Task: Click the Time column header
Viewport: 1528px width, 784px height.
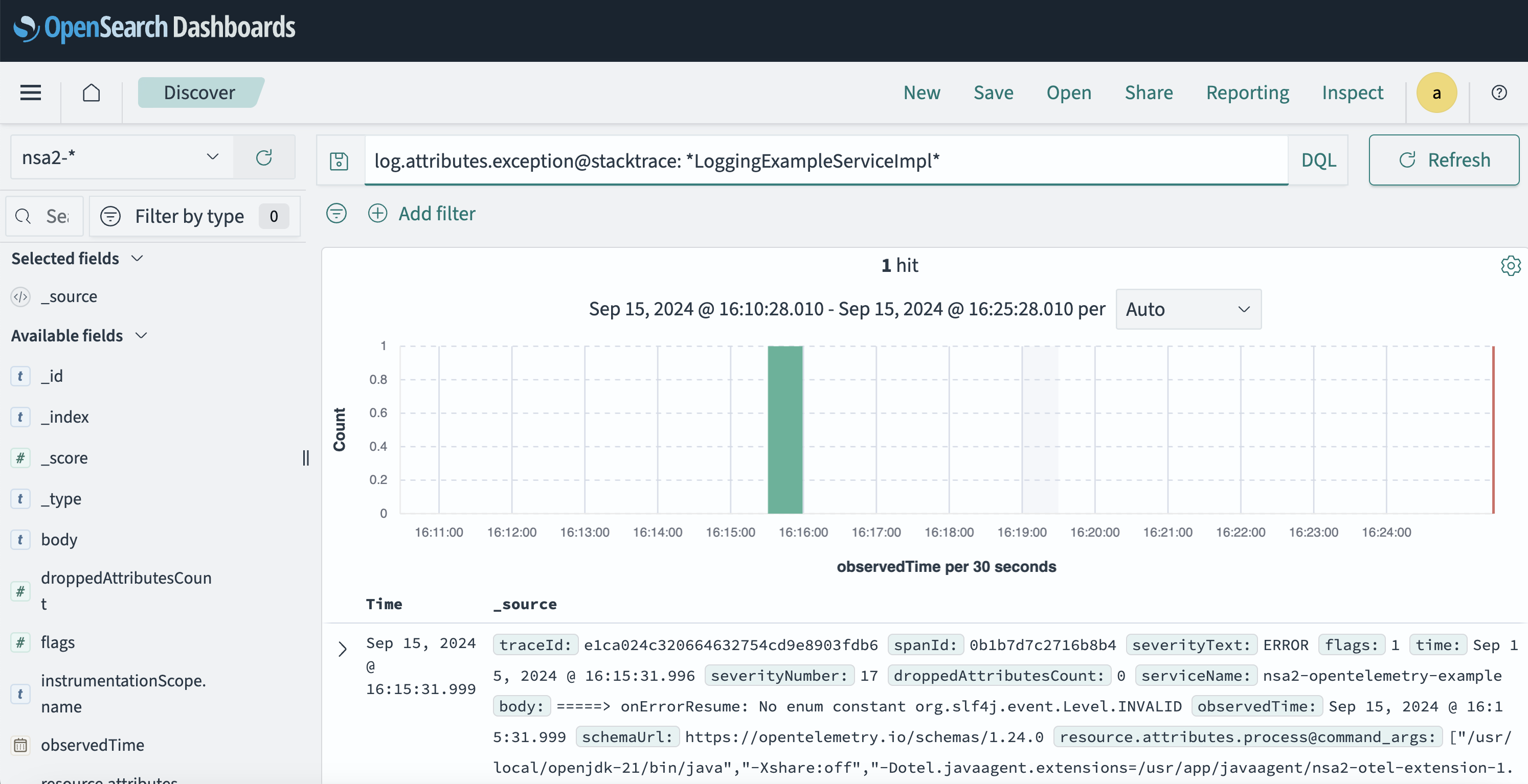Action: (x=384, y=604)
